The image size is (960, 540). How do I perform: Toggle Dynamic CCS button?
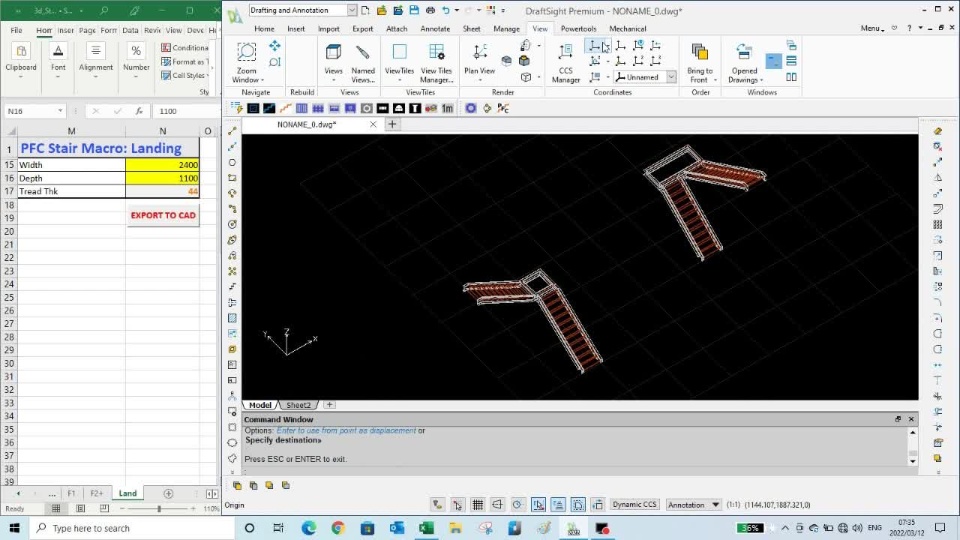pyautogui.click(x=634, y=504)
